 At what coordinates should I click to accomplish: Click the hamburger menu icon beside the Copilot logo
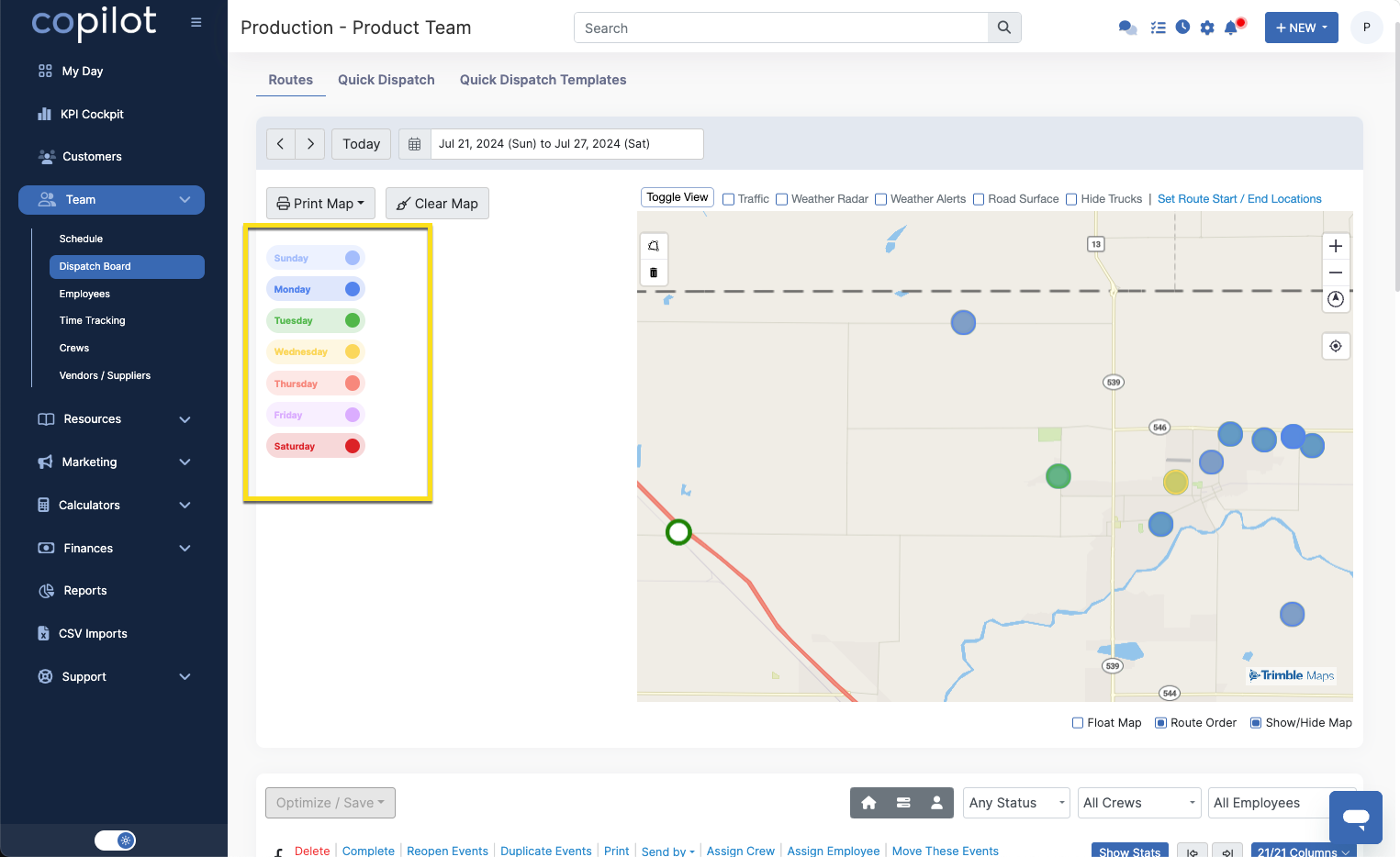coord(196,22)
